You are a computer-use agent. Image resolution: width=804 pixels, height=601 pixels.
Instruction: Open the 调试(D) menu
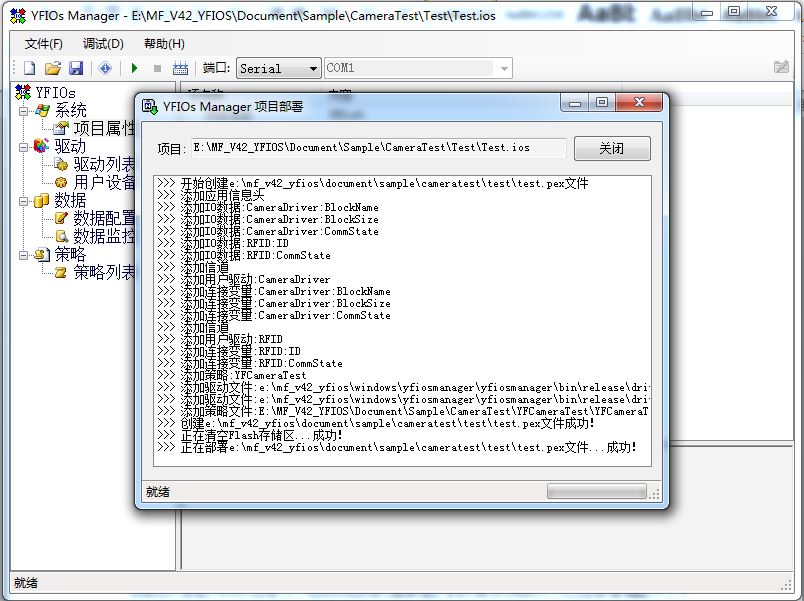[103, 44]
